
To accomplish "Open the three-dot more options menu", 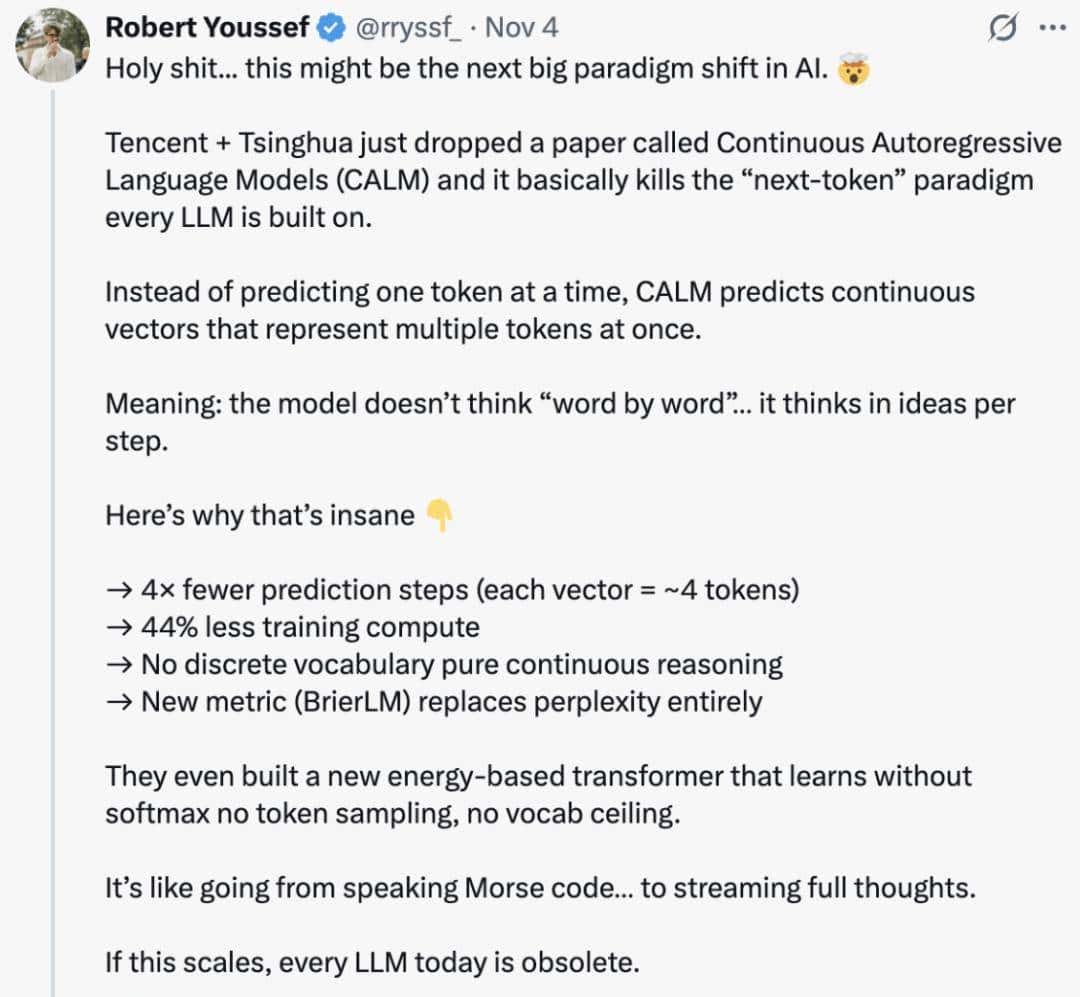I will [1053, 29].
